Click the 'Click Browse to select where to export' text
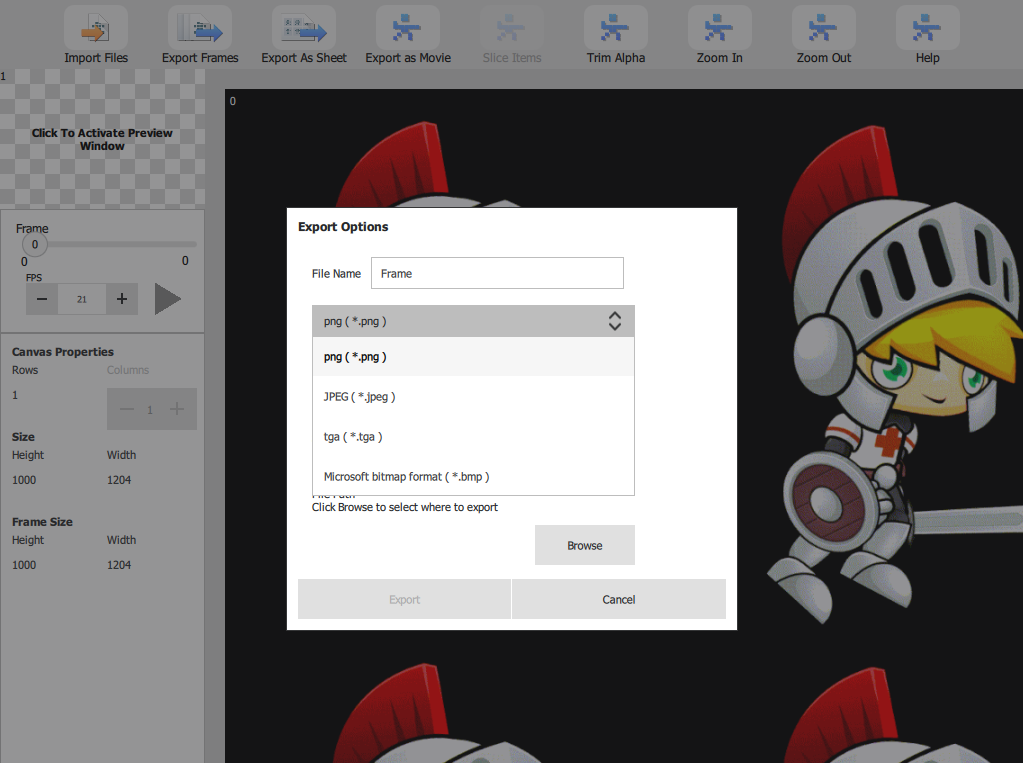This screenshot has height=763, width=1023. [x=405, y=507]
